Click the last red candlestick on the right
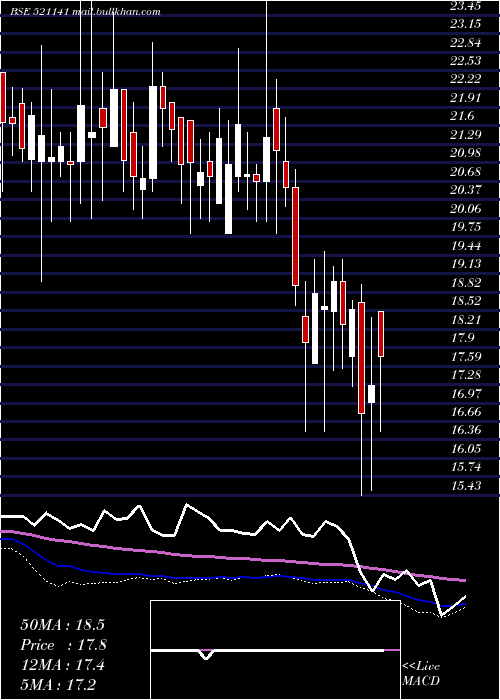 click(x=381, y=334)
